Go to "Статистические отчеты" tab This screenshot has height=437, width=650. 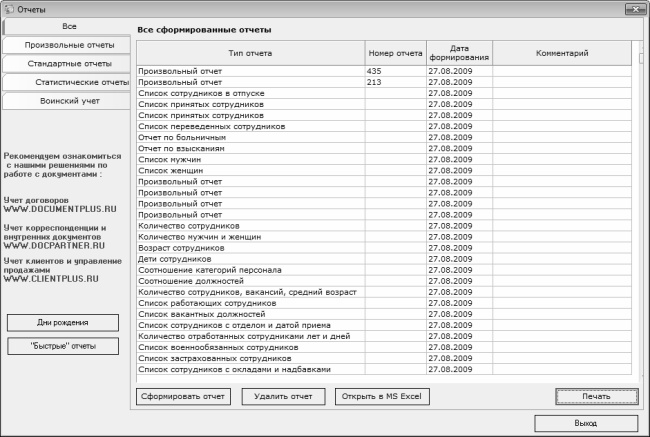80,82
